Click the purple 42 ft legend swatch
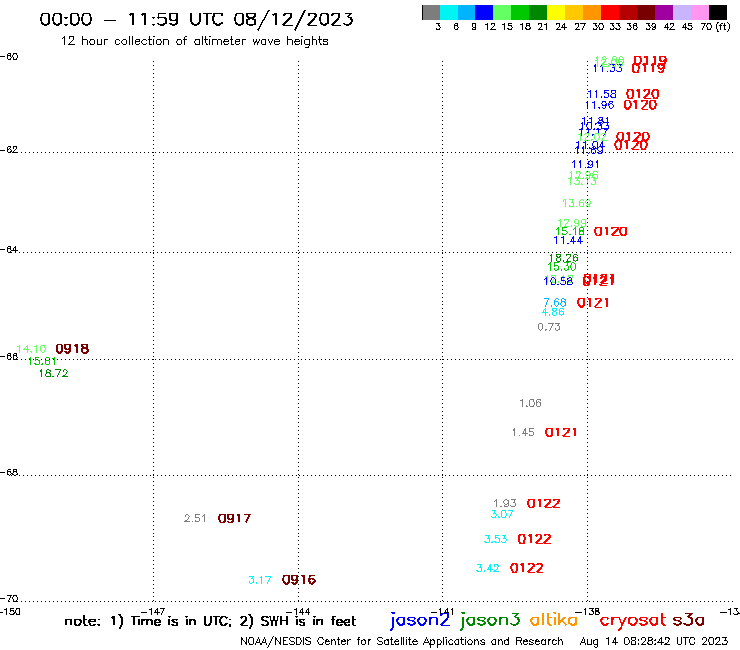This screenshot has width=740, height=650. tap(664, 12)
